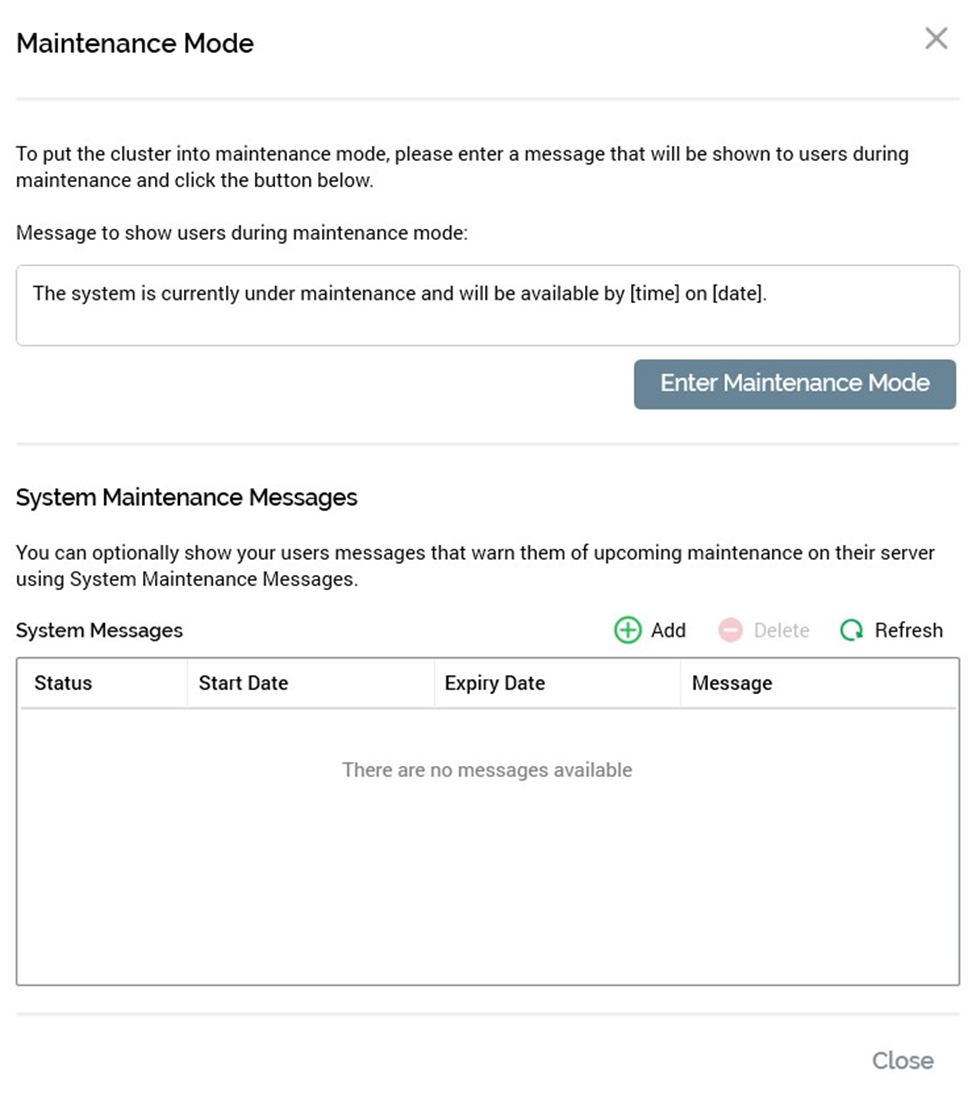Click the Close button at the bottom

(902, 1060)
